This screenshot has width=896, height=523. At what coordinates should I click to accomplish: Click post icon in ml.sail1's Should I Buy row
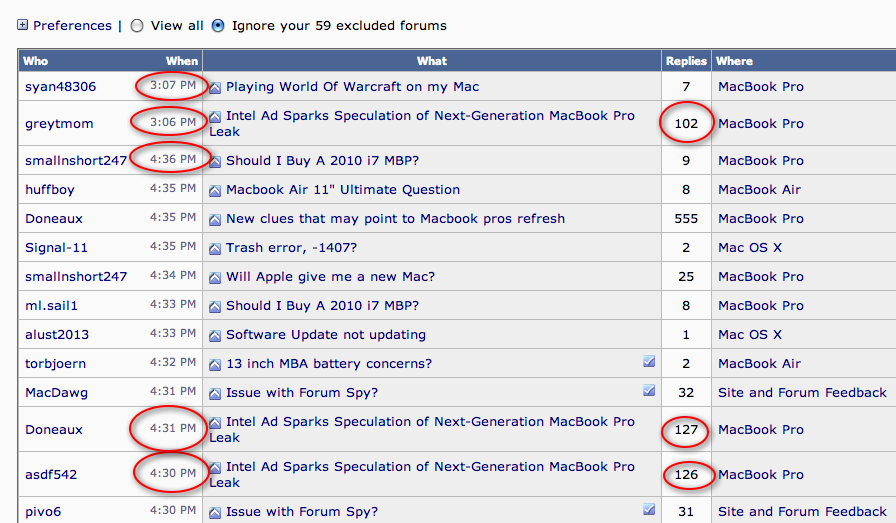point(215,307)
